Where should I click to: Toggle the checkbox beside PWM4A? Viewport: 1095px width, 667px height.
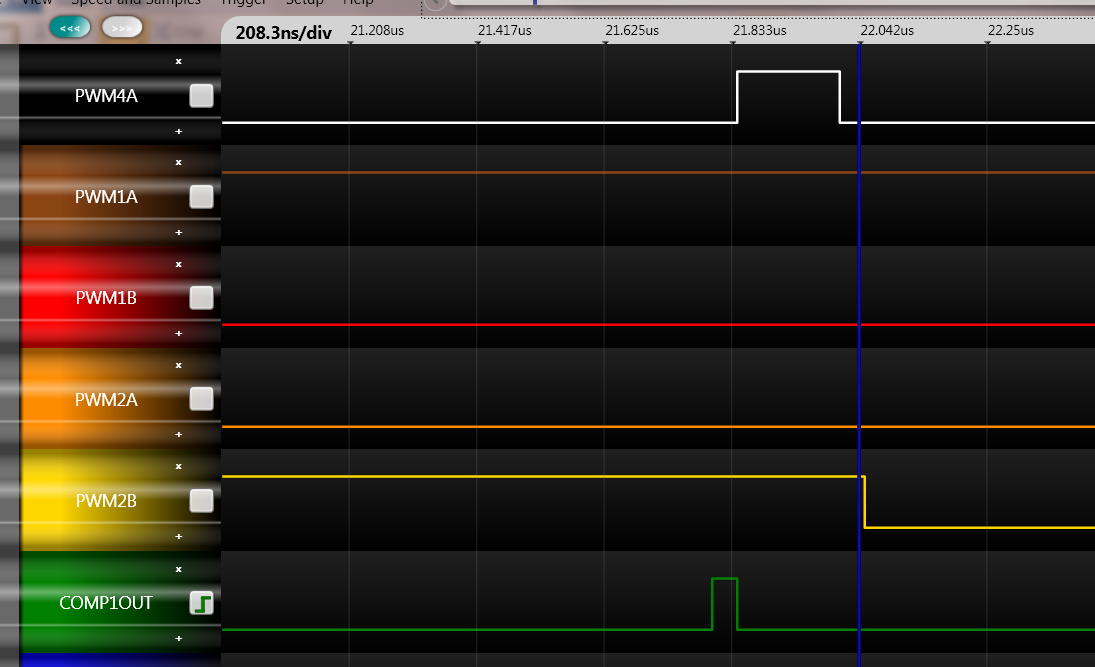201,95
